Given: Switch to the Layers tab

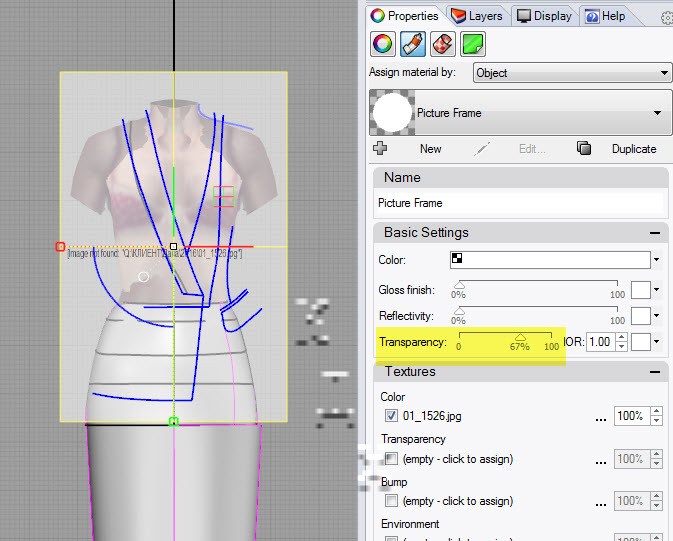Looking at the screenshot, I should (477, 16).
